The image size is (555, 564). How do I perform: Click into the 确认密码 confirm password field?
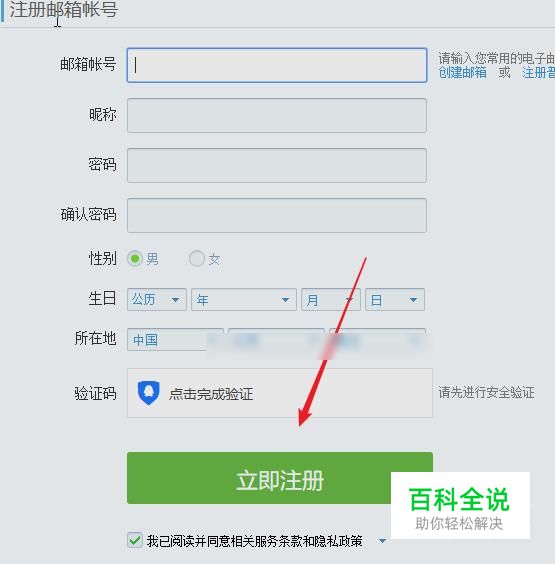click(x=277, y=215)
